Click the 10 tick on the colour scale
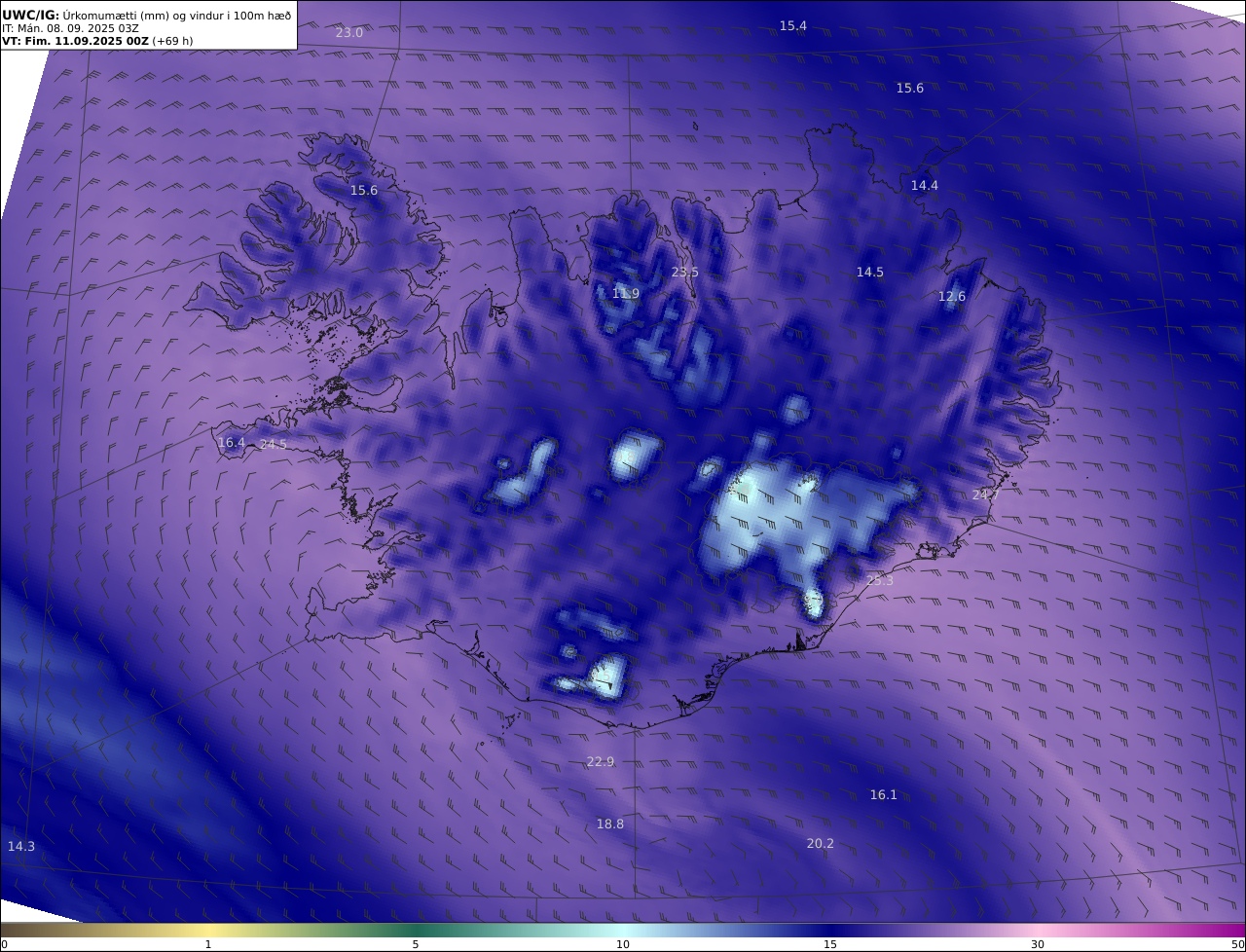 (x=623, y=944)
